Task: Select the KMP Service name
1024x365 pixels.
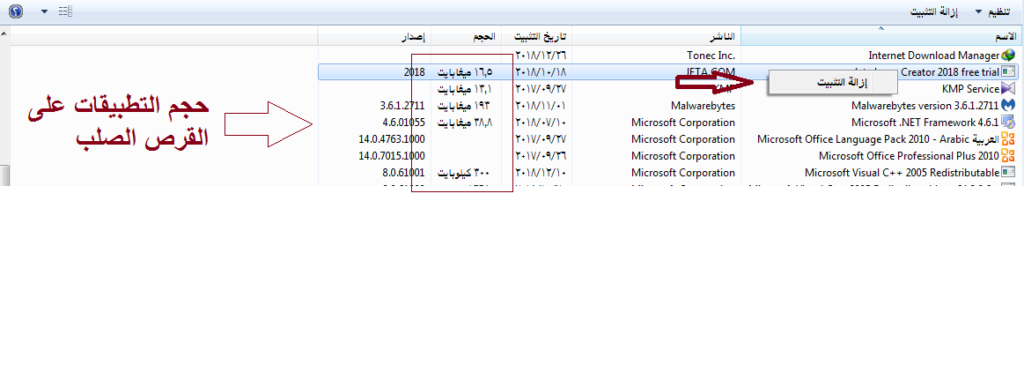Action: (970, 89)
